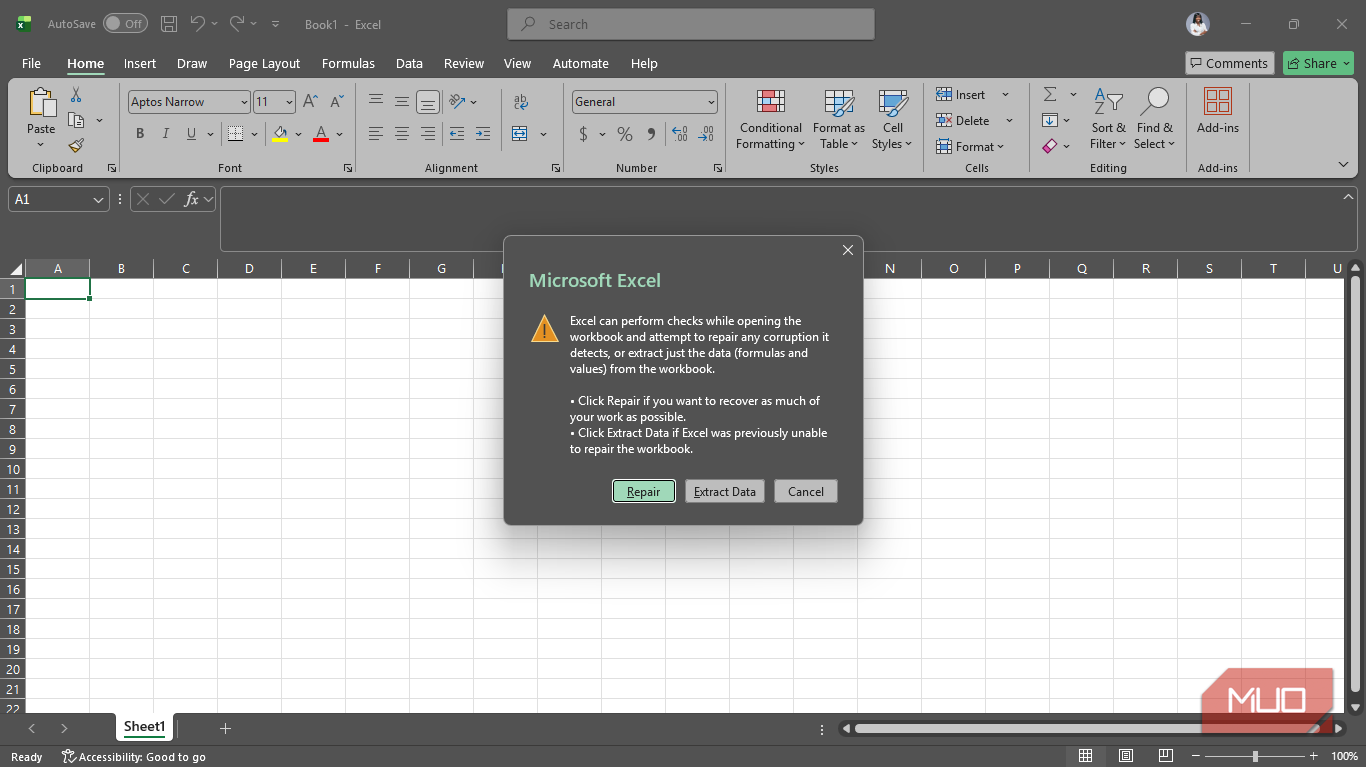Switch to Page Break Preview in status bar
The width and height of the screenshot is (1366, 768).
[1166, 756]
